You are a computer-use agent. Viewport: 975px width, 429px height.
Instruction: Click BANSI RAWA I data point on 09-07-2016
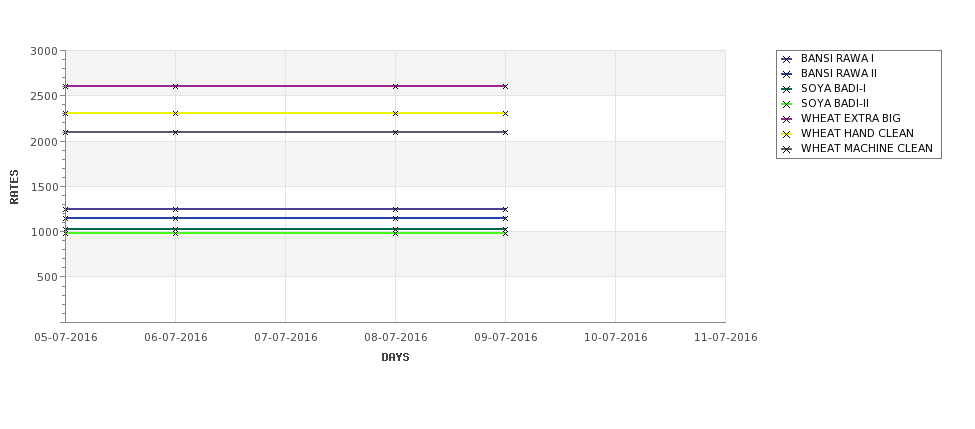pyautogui.click(x=505, y=209)
